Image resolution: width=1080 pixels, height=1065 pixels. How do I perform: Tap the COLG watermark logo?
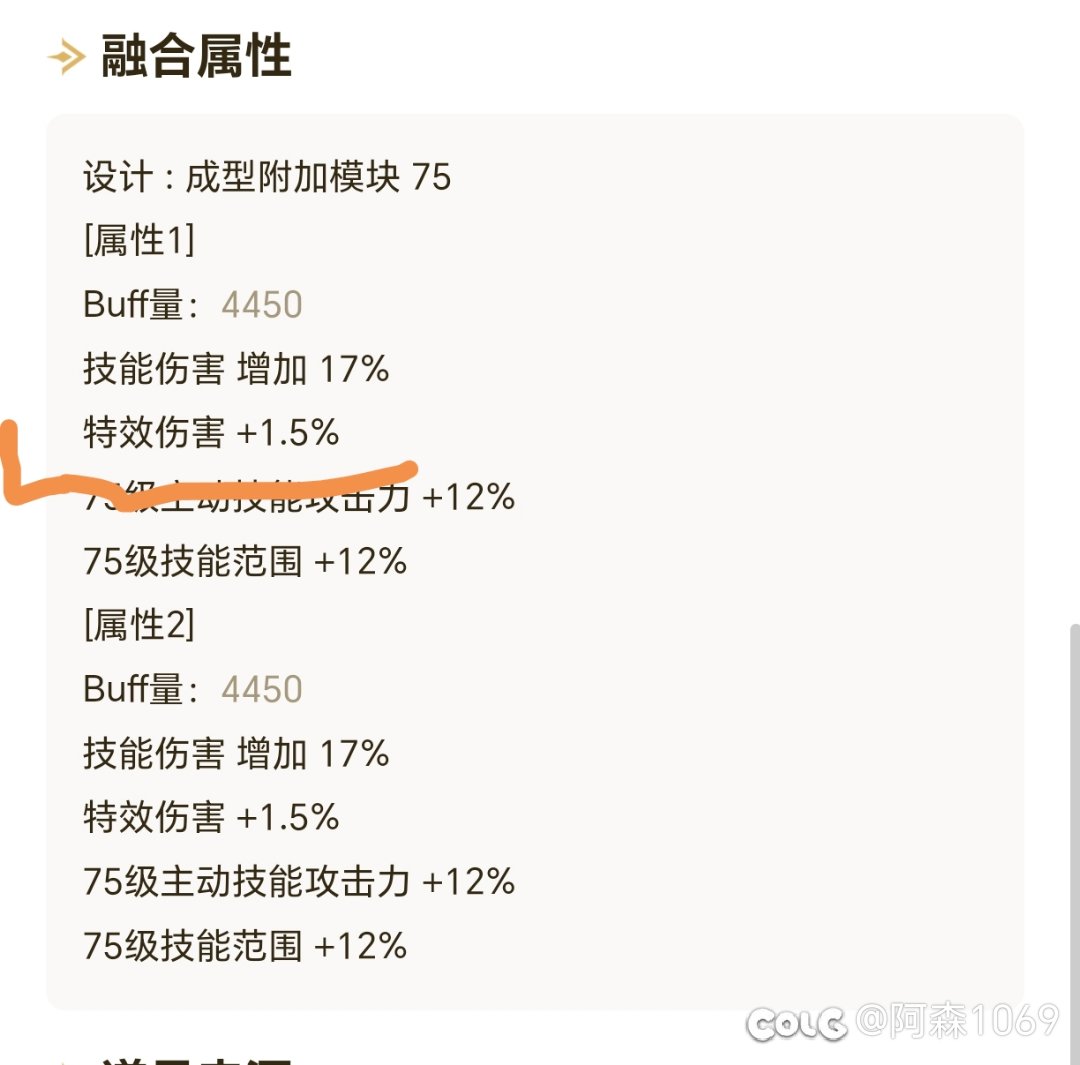coord(797,1022)
